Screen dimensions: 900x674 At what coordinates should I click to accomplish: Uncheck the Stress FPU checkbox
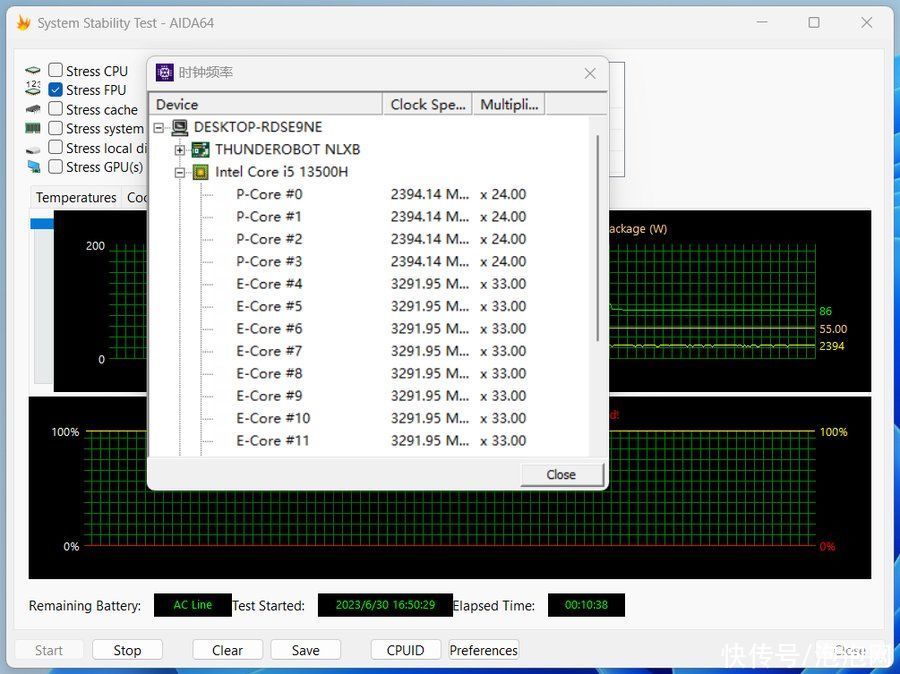coord(55,90)
